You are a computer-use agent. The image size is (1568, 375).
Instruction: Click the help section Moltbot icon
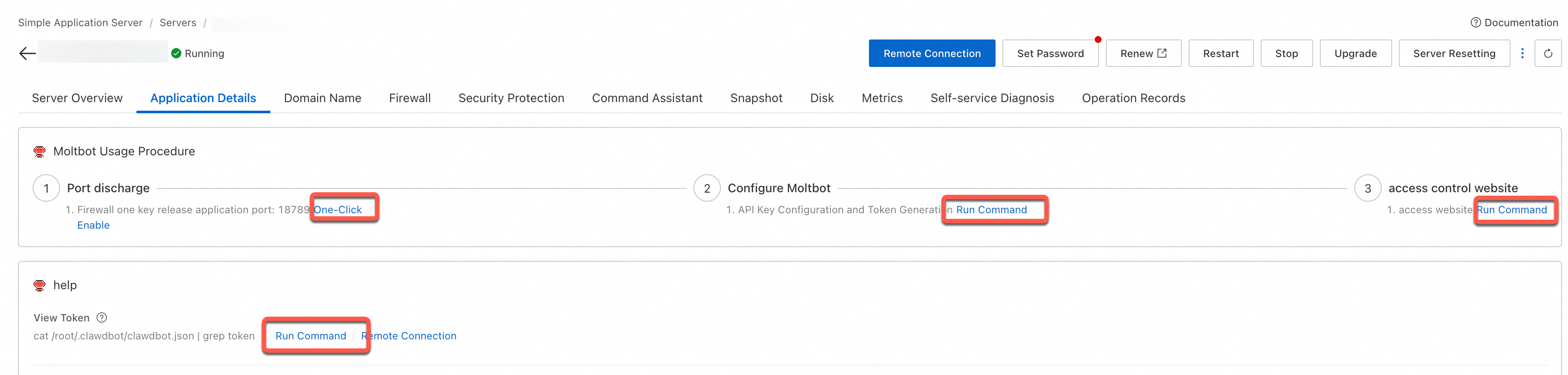39,285
